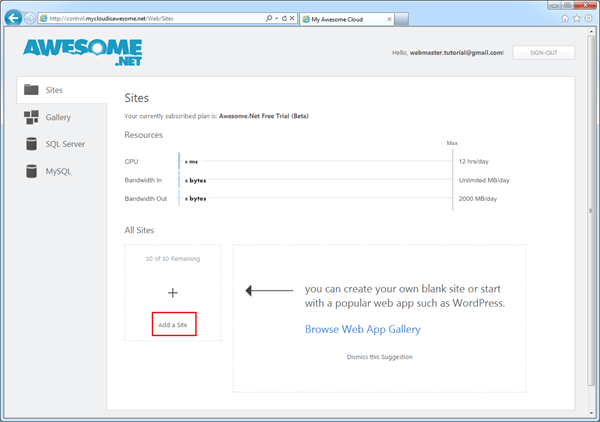
Task: Click the scrollbar up arrow
Action: (590, 32)
